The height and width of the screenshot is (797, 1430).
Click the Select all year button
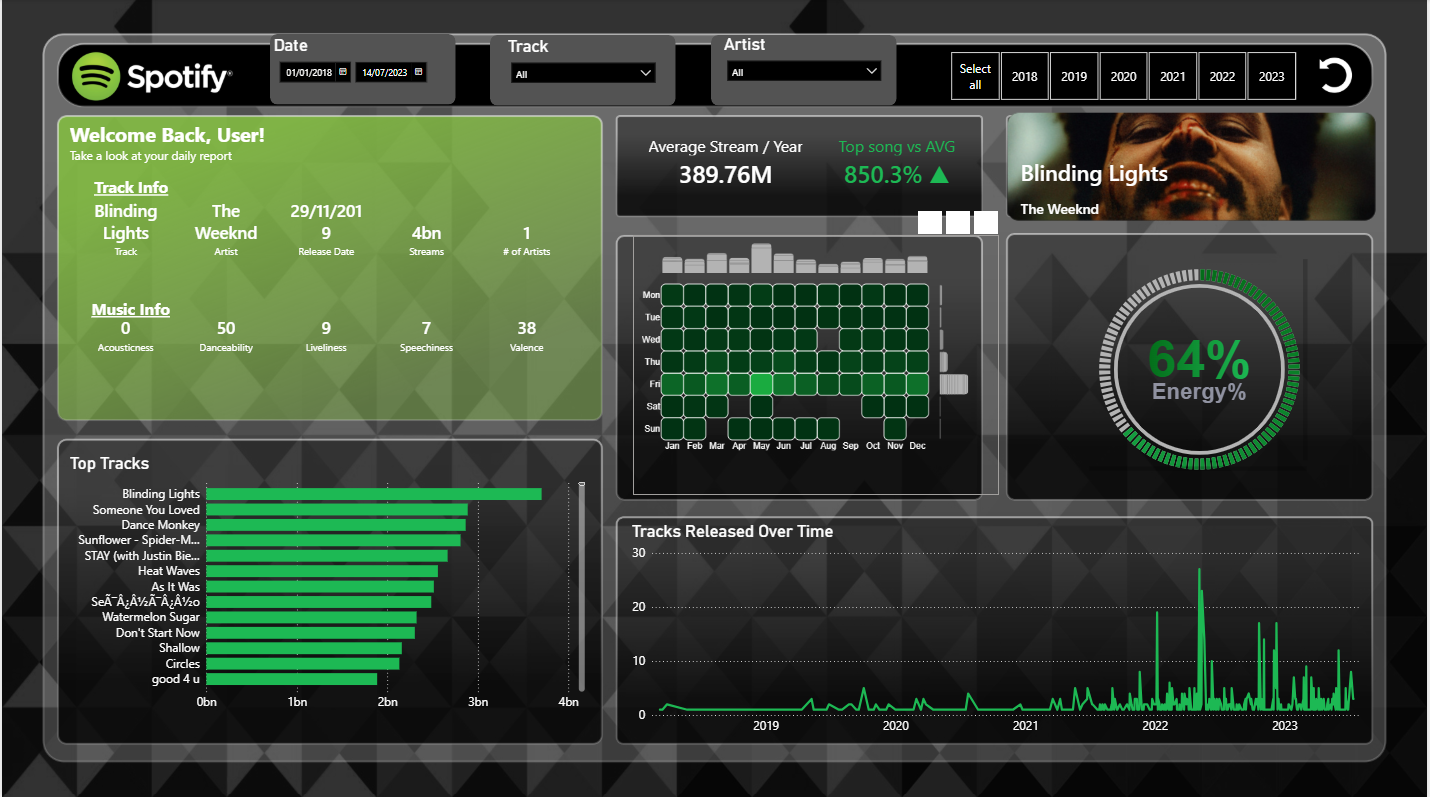tap(975, 76)
